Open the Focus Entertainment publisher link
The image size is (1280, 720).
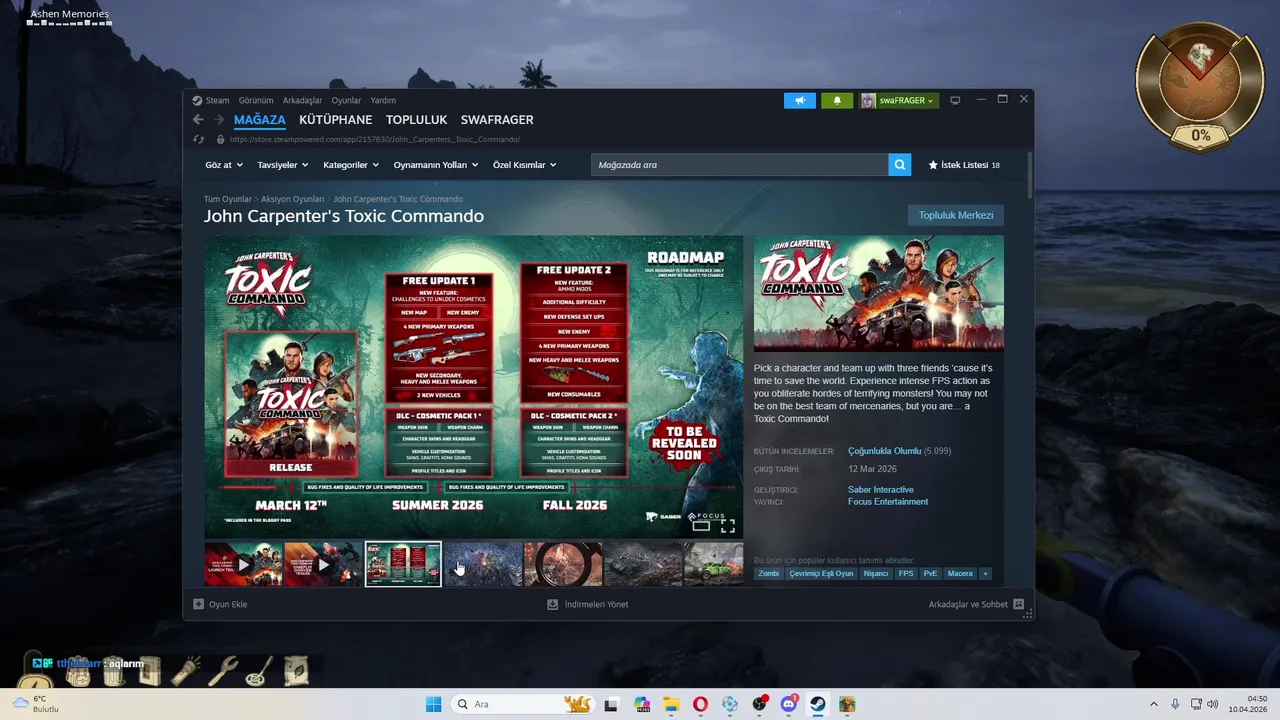click(888, 502)
